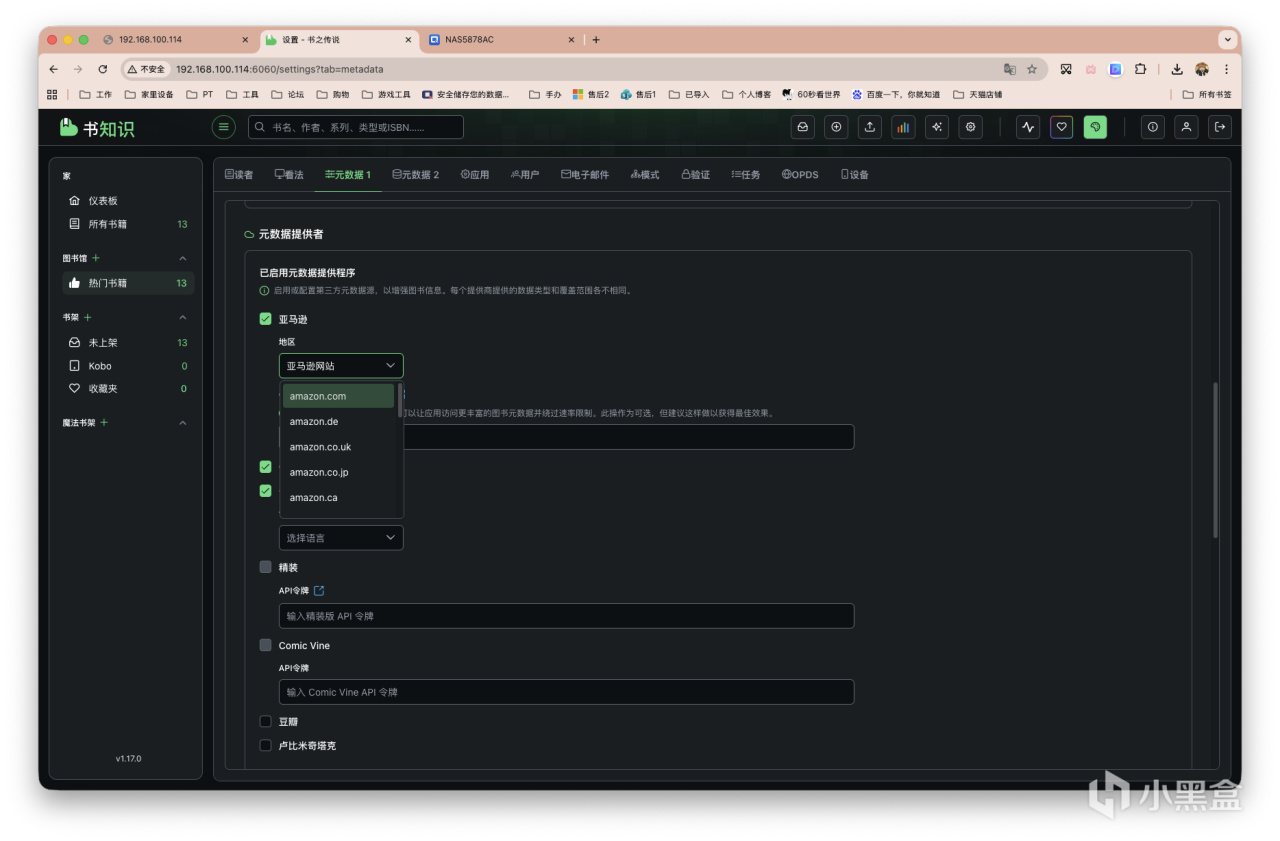Click the sparkles magic icon in the header

pos(937,127)
